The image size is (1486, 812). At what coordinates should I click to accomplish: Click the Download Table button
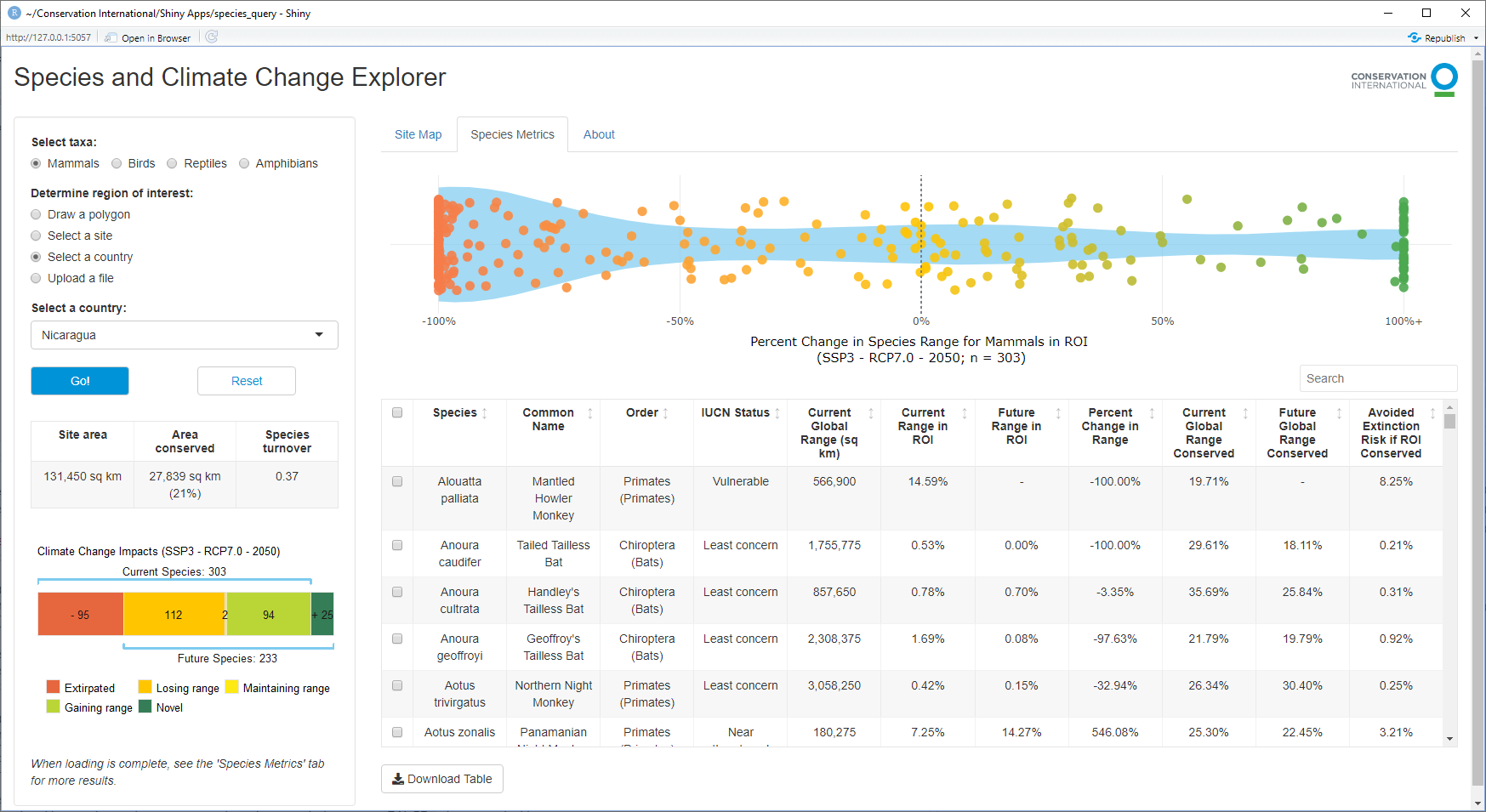click(442, 779)
